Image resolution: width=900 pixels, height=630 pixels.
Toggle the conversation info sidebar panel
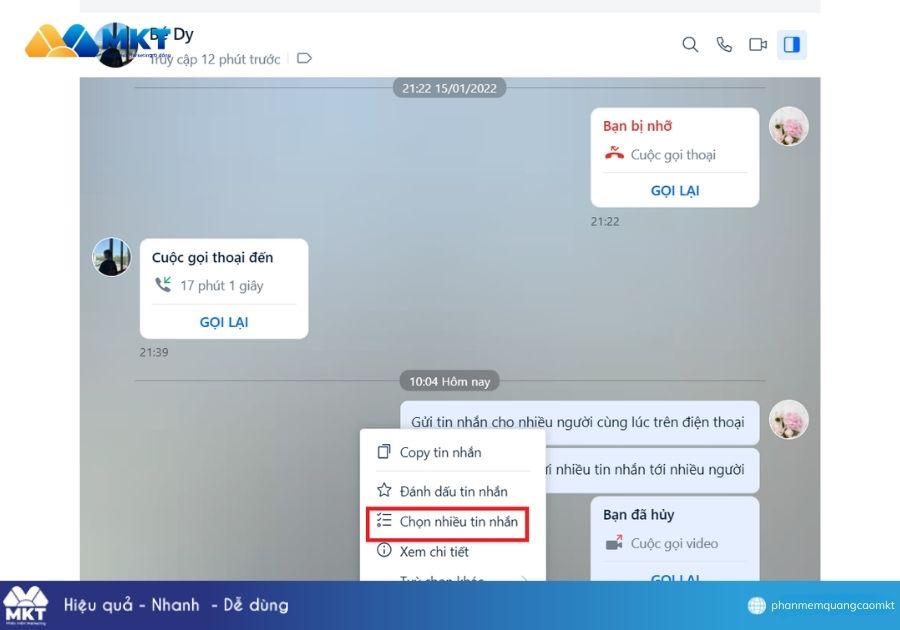[792, 44]
